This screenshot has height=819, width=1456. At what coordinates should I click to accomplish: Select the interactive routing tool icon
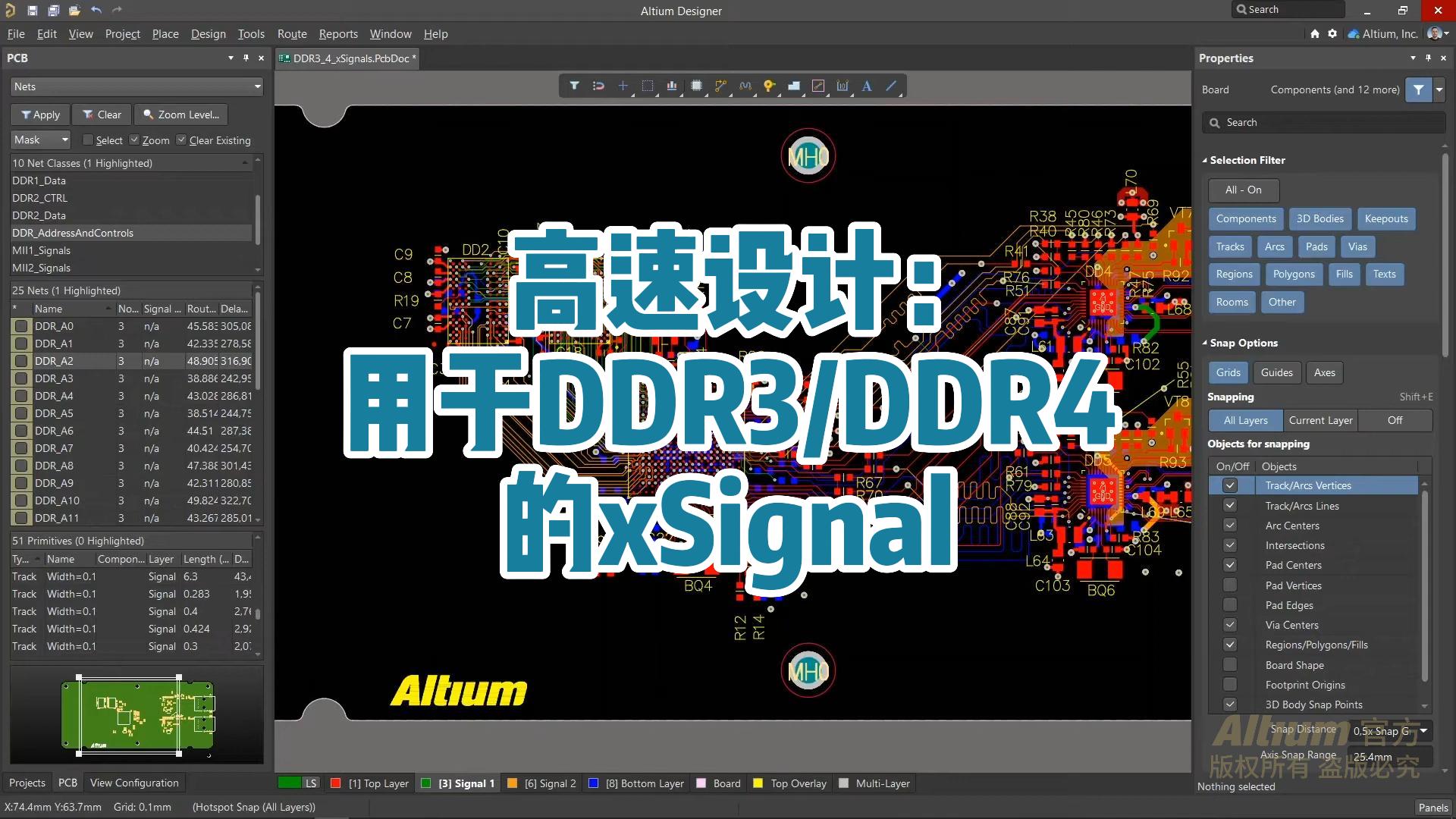pos(720,86)
